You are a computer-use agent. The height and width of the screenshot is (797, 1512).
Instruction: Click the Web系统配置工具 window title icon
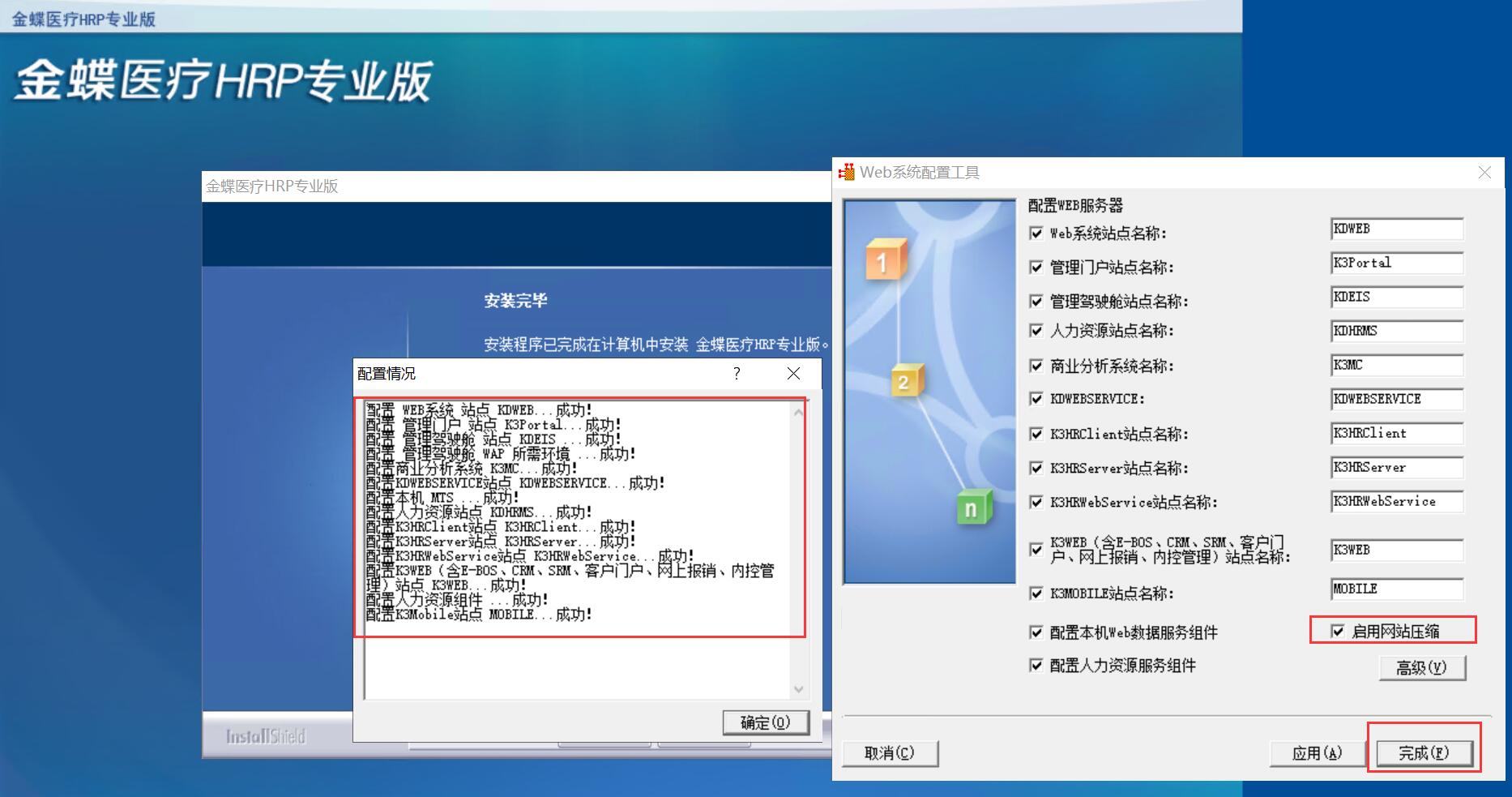(847, 172)
